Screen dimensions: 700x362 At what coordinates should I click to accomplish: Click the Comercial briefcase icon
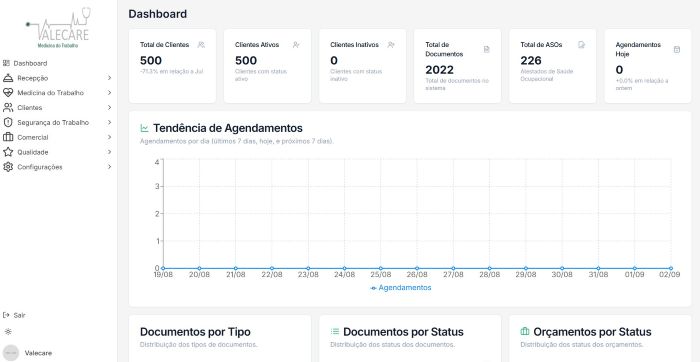coord(8,137)
